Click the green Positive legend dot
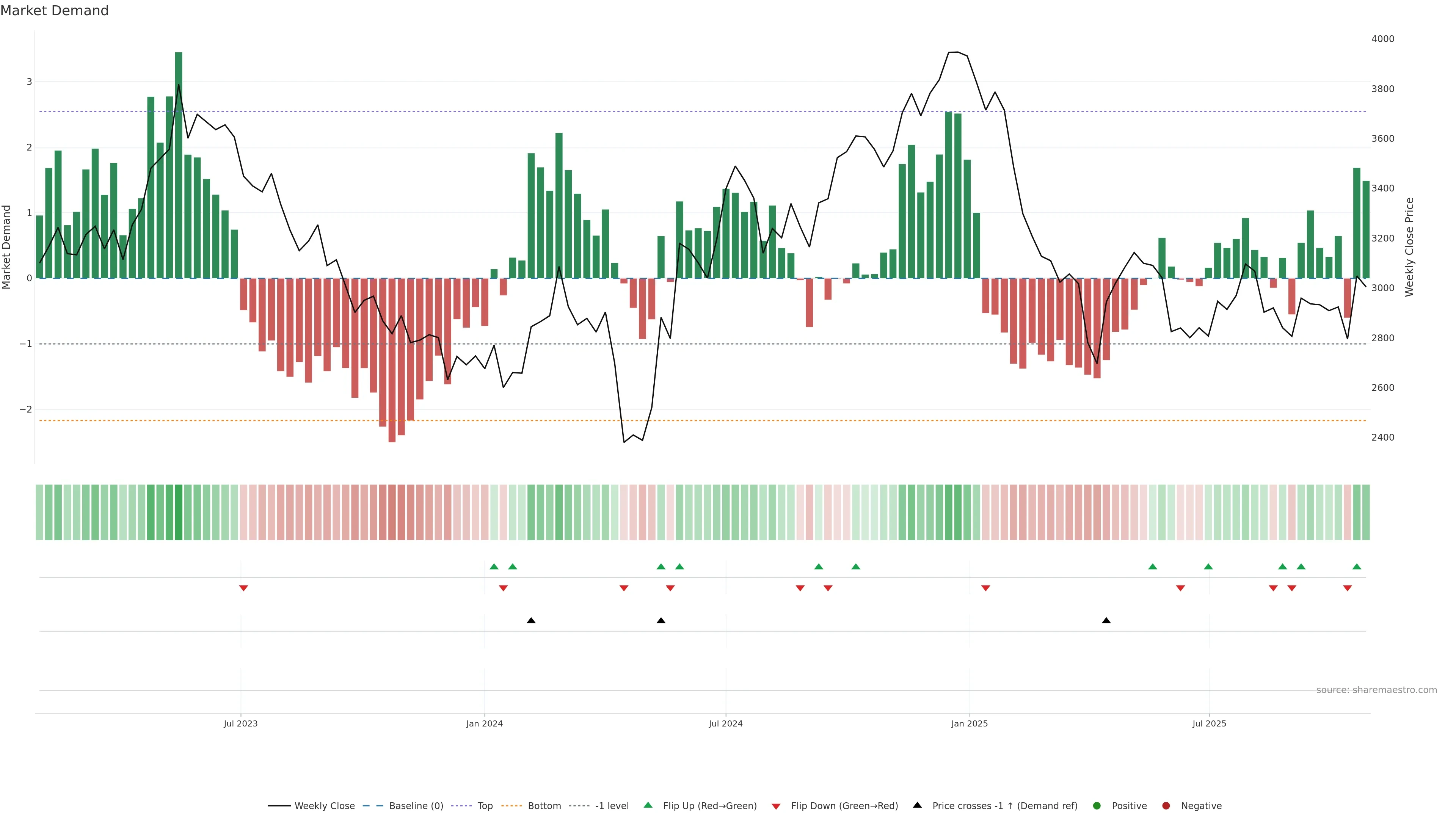The width and height of the screenshot is (1456, 819). pos(1097,805)
